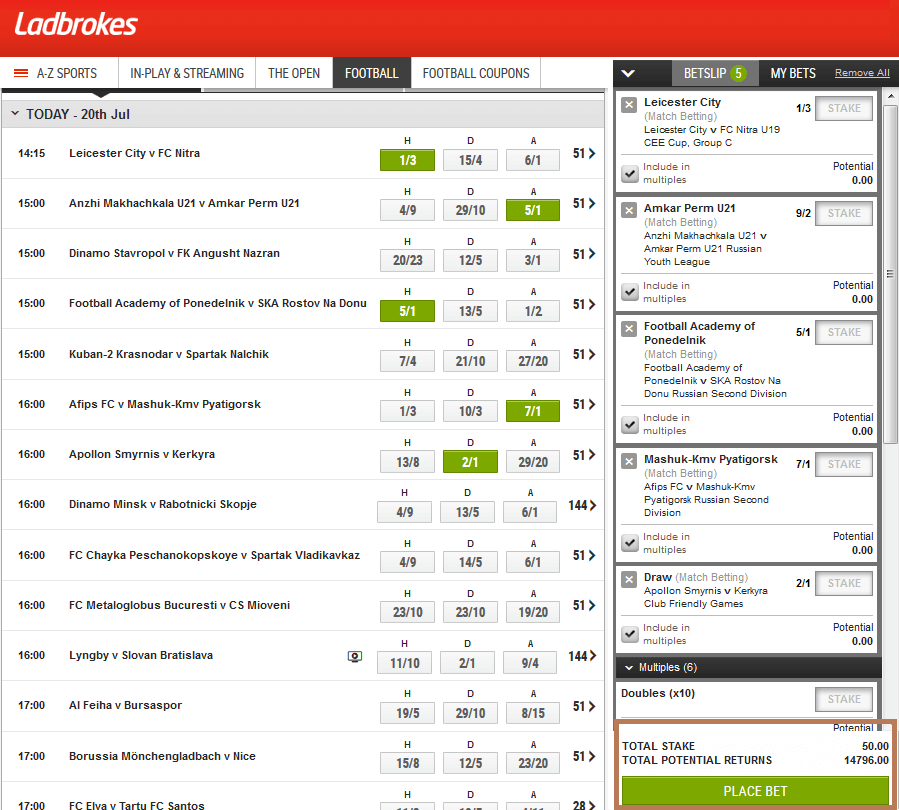Open 144 markets arrow for Dinamo Minsk match
The image size is (899, 810).
click(x=592, y=506)
